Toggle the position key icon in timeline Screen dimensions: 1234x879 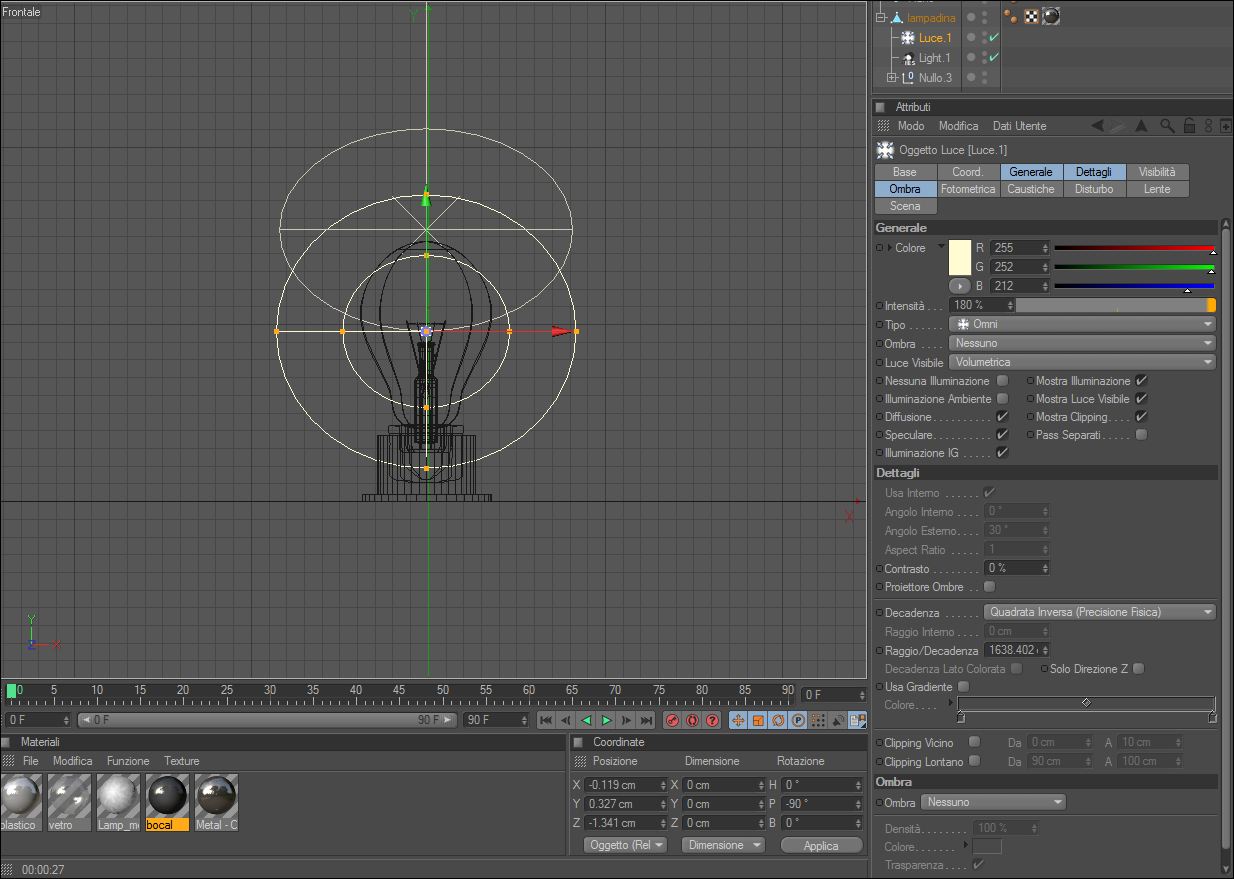738,720
